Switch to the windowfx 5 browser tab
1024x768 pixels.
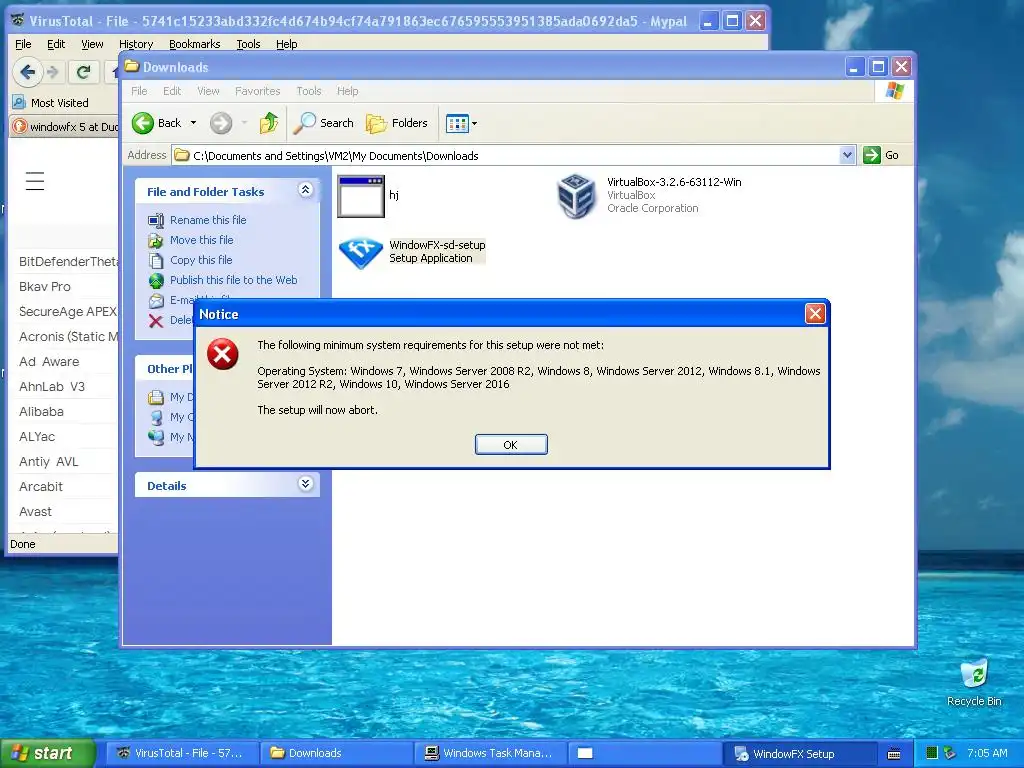click(x=65, y=126)
